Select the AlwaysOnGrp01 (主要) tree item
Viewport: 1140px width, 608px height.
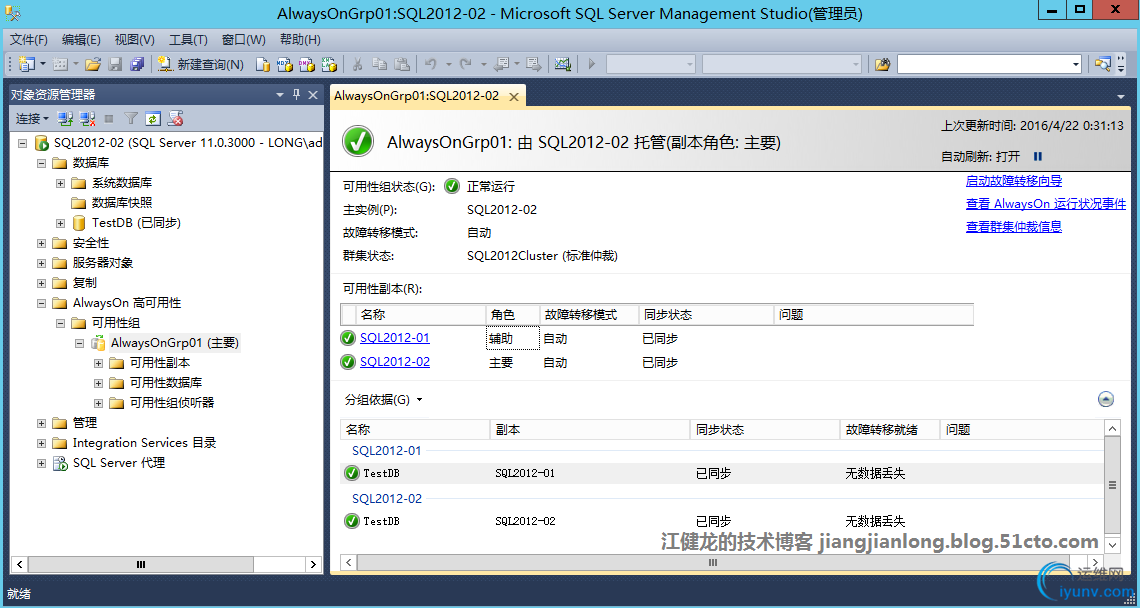tap(174, 343)
